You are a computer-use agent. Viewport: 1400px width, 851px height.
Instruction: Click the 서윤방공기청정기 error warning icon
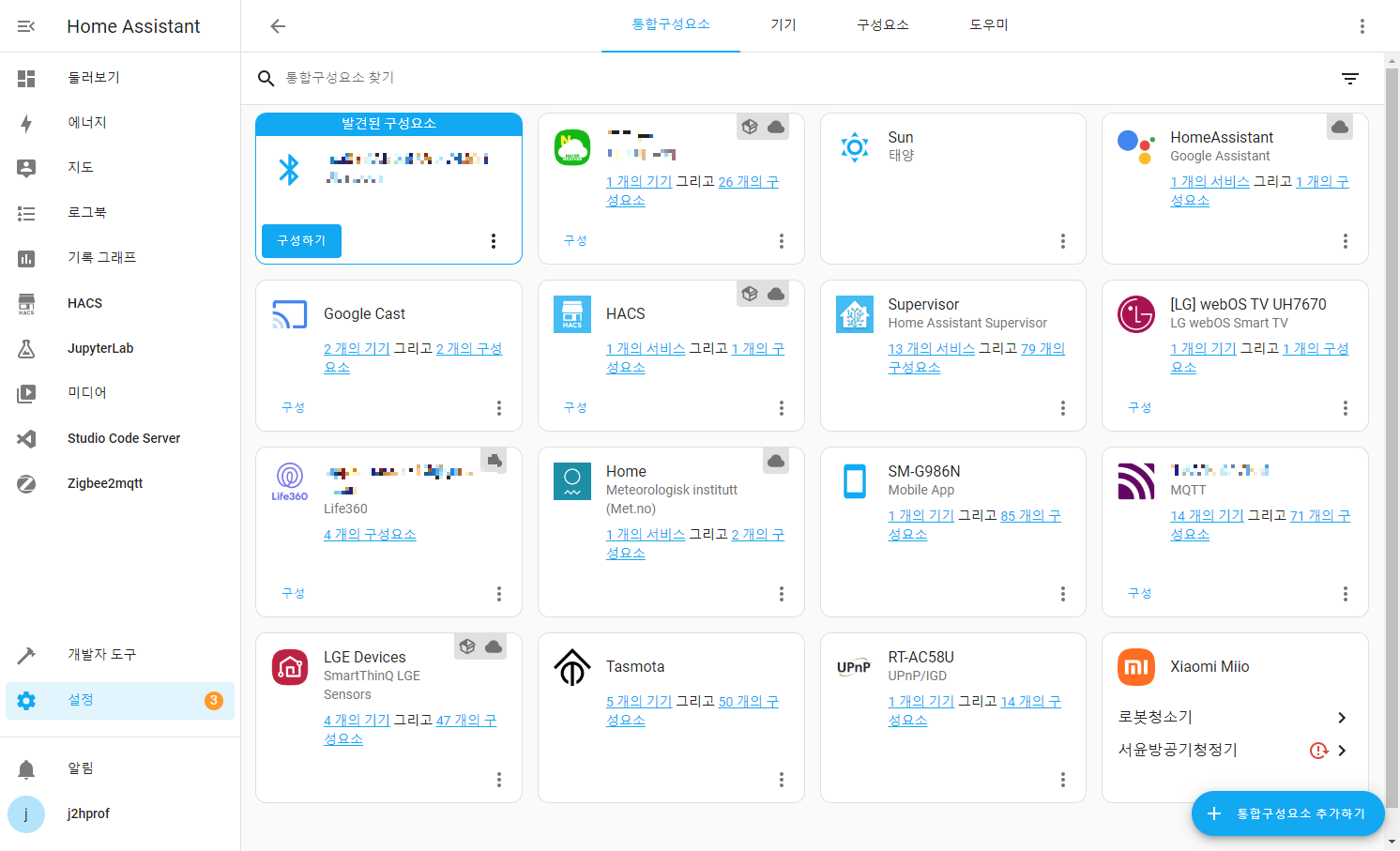point(1319,751)
